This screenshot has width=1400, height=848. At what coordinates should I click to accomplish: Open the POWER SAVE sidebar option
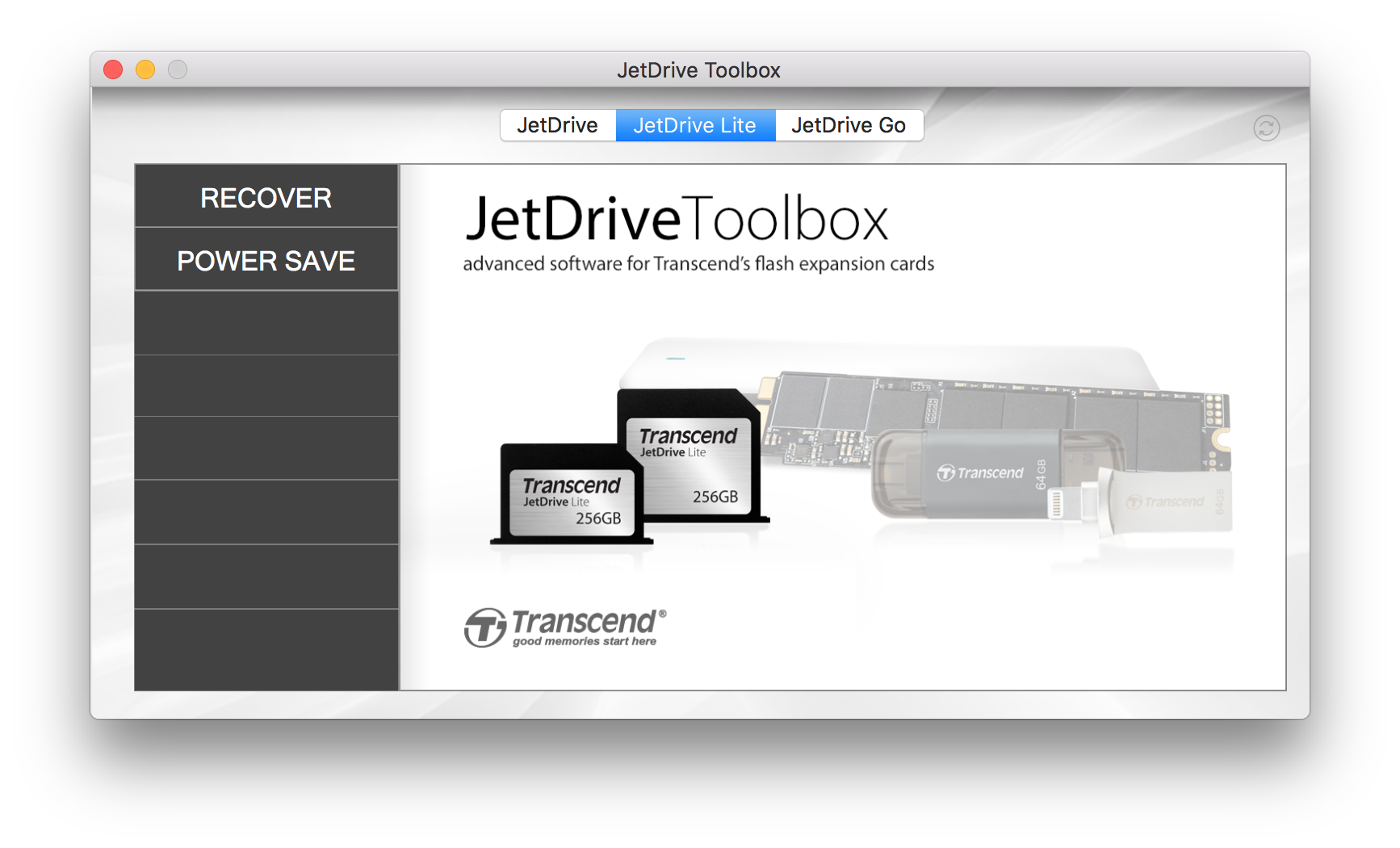[266, 260]
